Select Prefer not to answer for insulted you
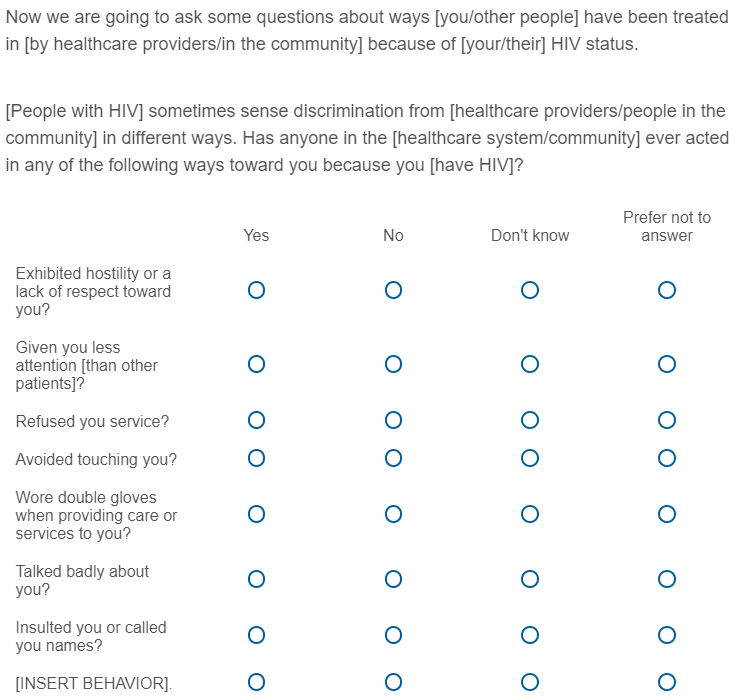The image size is (735, 700). 667,635
